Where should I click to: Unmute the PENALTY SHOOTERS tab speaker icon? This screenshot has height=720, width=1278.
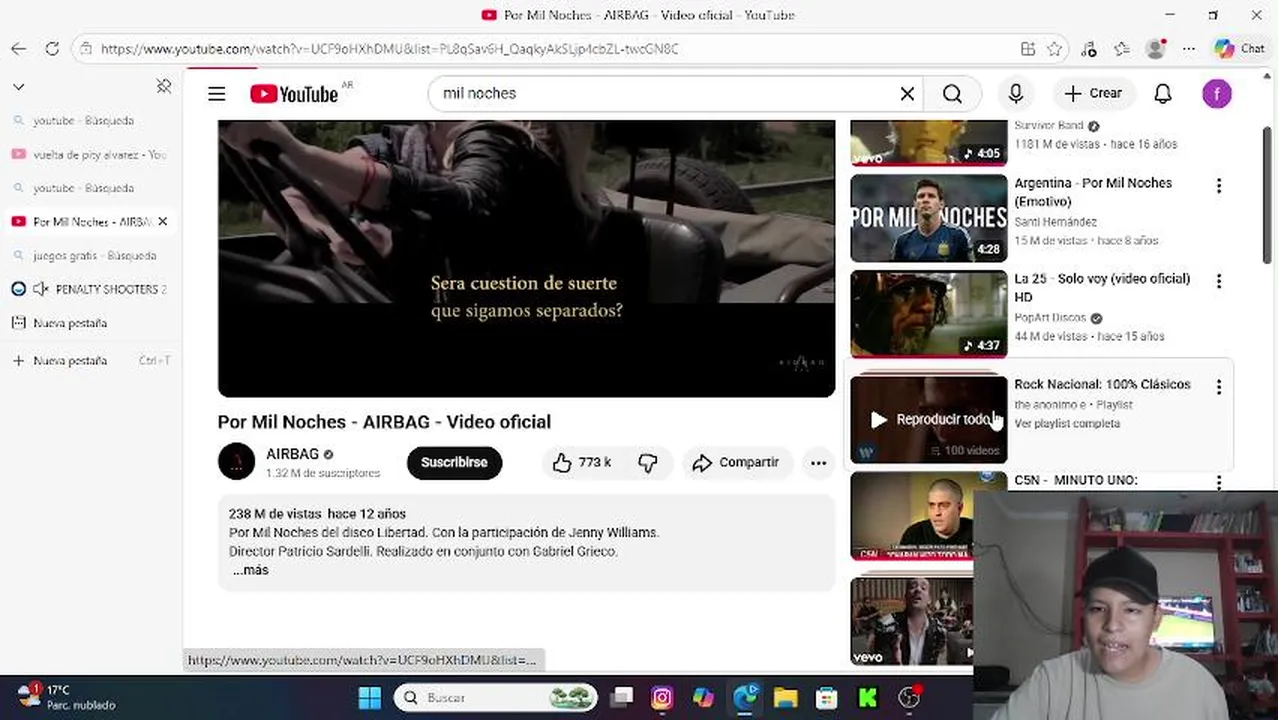pyautogui.click(x=41, y=289)
